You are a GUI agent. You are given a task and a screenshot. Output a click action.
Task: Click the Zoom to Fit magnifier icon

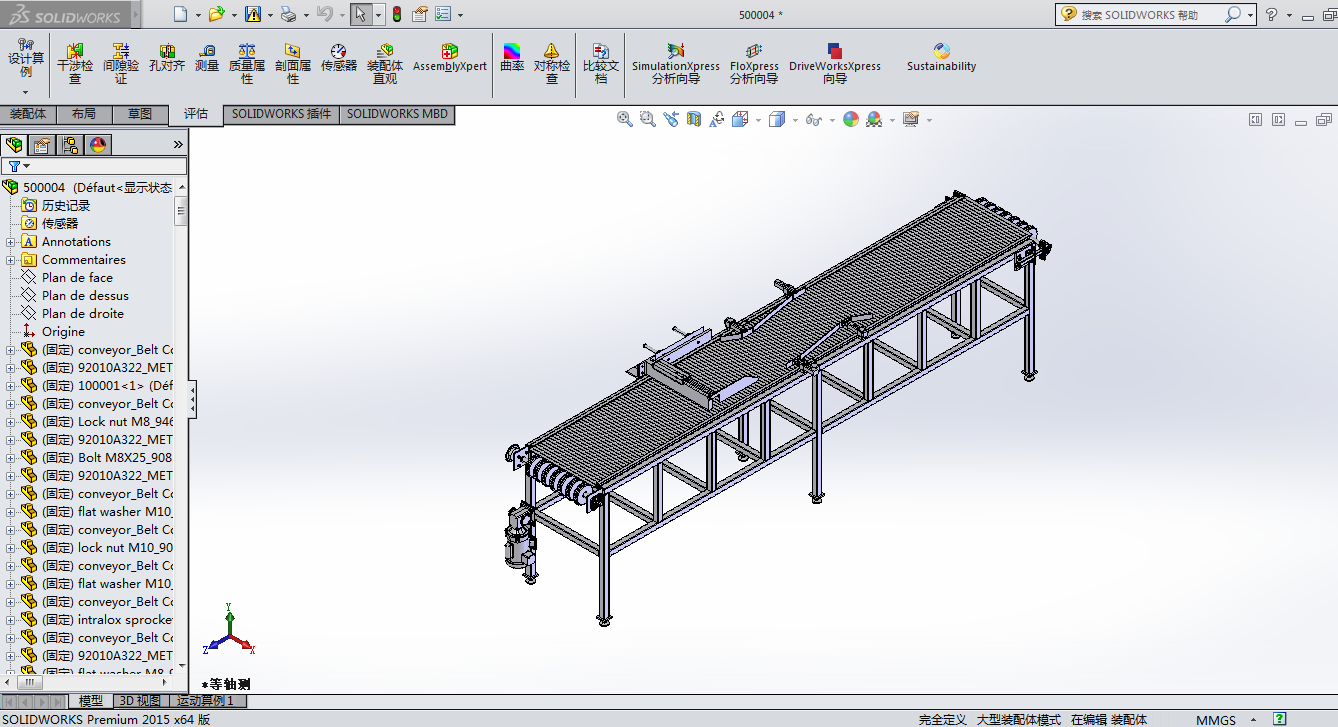[x=625, y=119]
